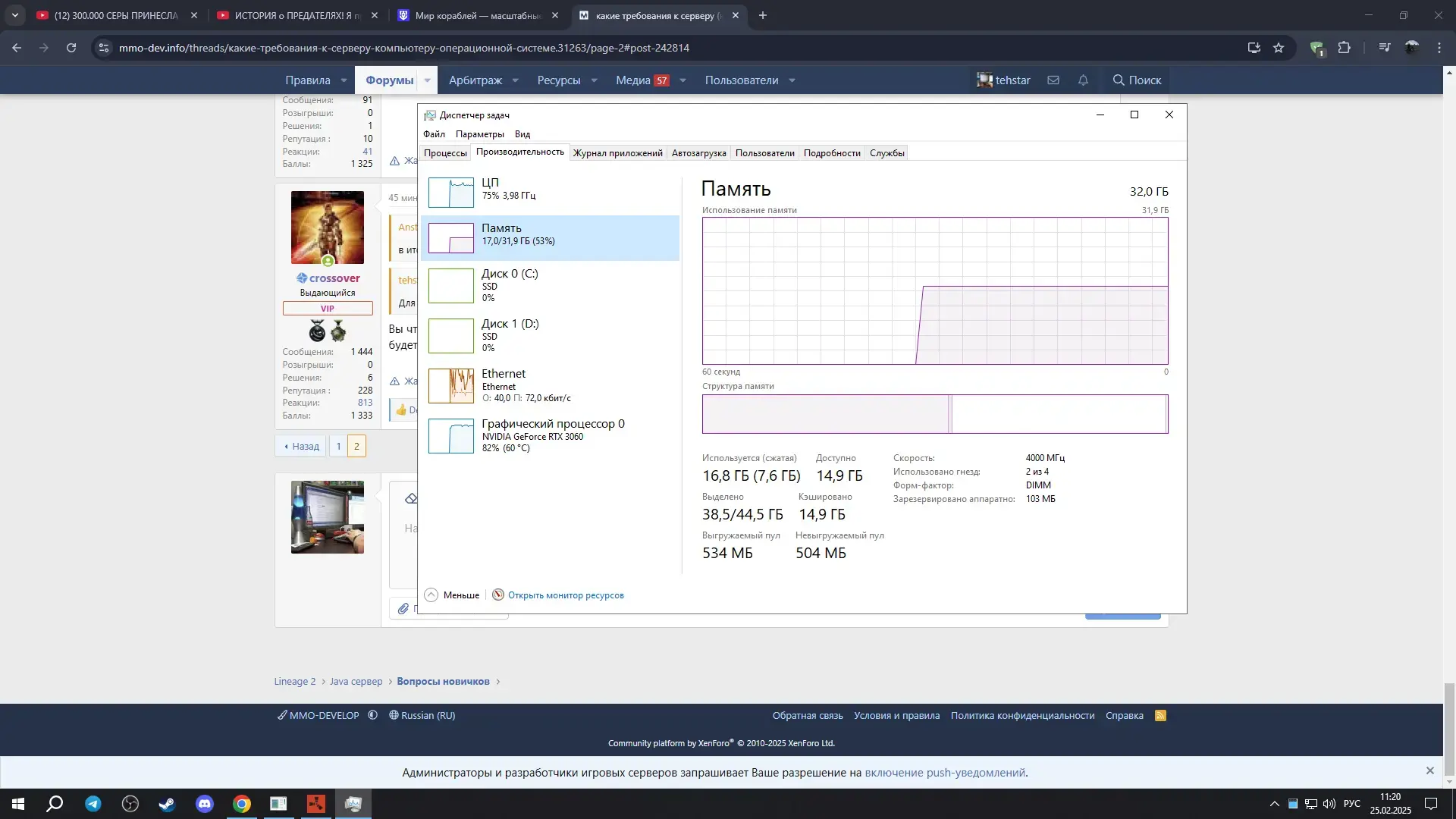
Task: Click the style chooser icon in footer
Action: pyautogui.click(x=372, y=715)
